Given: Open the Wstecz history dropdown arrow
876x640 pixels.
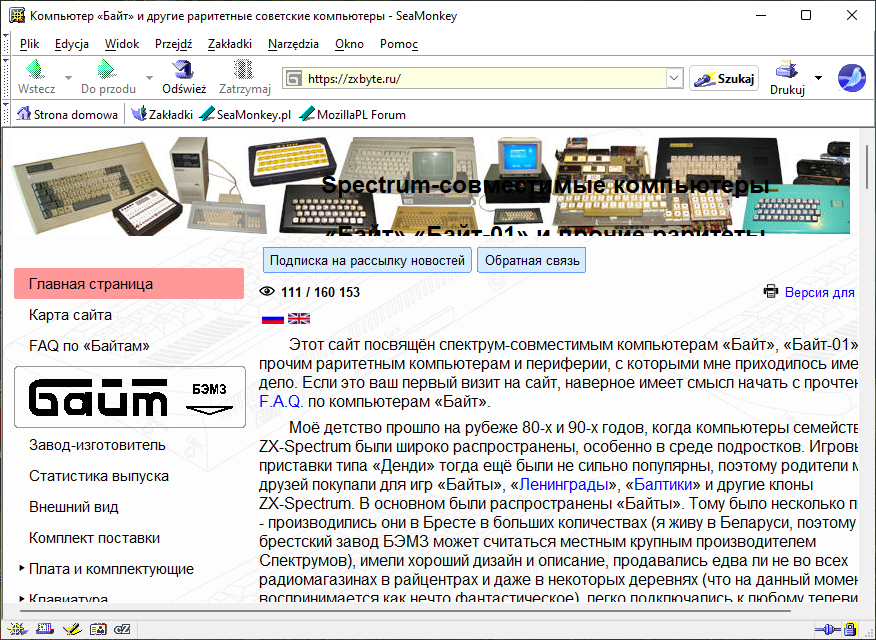Looking at the screenshot, I should 68,78.
